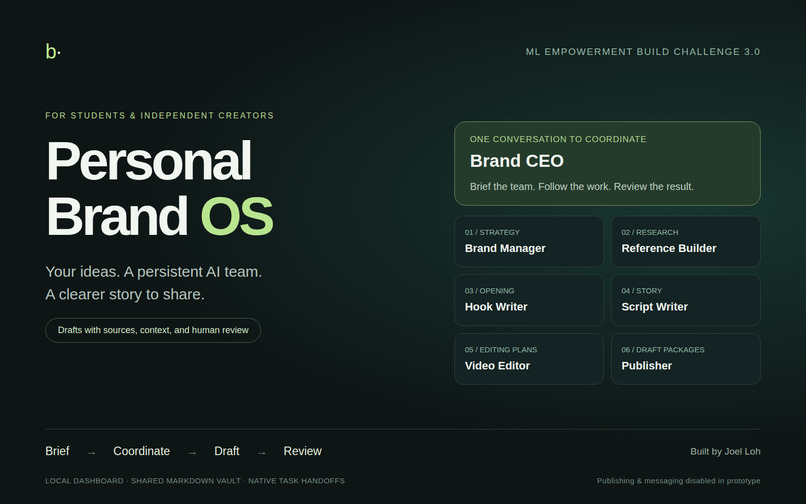Click the 'Drafts with sources, context, and human review' pill
Screen dimensions: 806x504
(153, 330)
